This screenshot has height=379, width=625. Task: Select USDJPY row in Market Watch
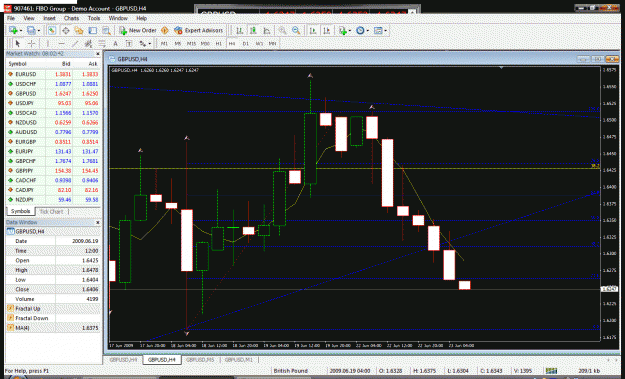click(x=53, y=103)
